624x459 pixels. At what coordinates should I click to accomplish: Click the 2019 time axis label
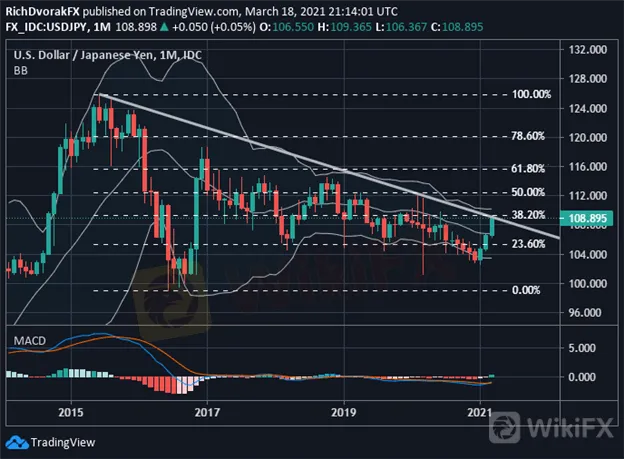pyautogui.click(x=343, y=412)
